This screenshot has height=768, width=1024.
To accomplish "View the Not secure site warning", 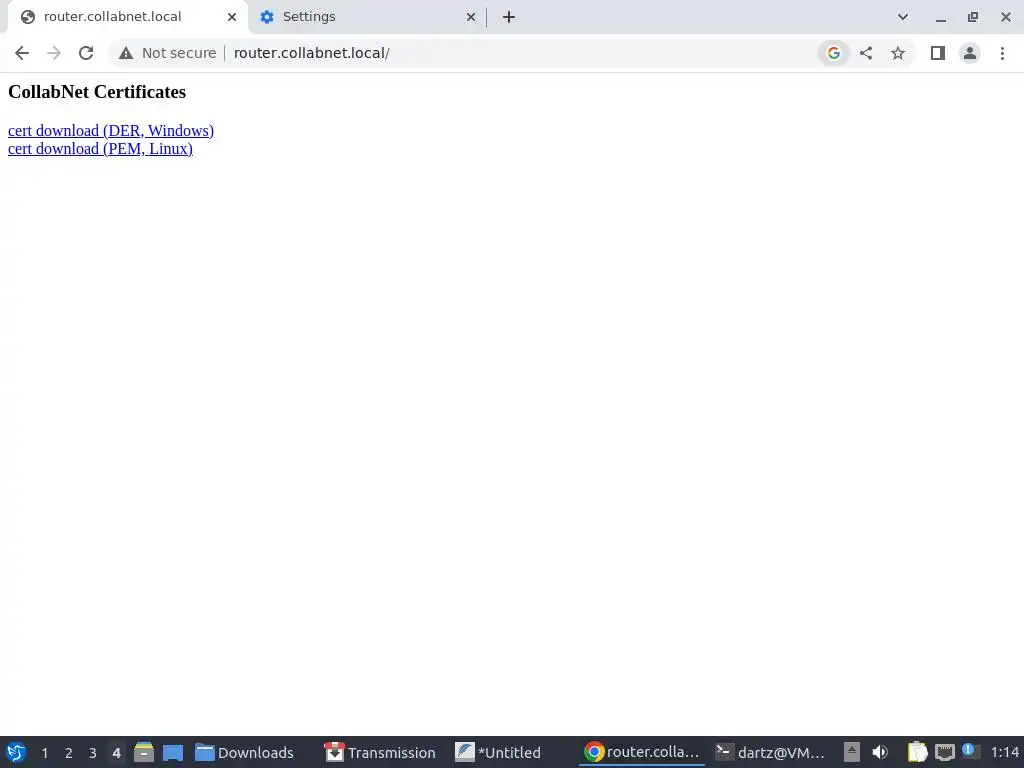I will (167, 53).
